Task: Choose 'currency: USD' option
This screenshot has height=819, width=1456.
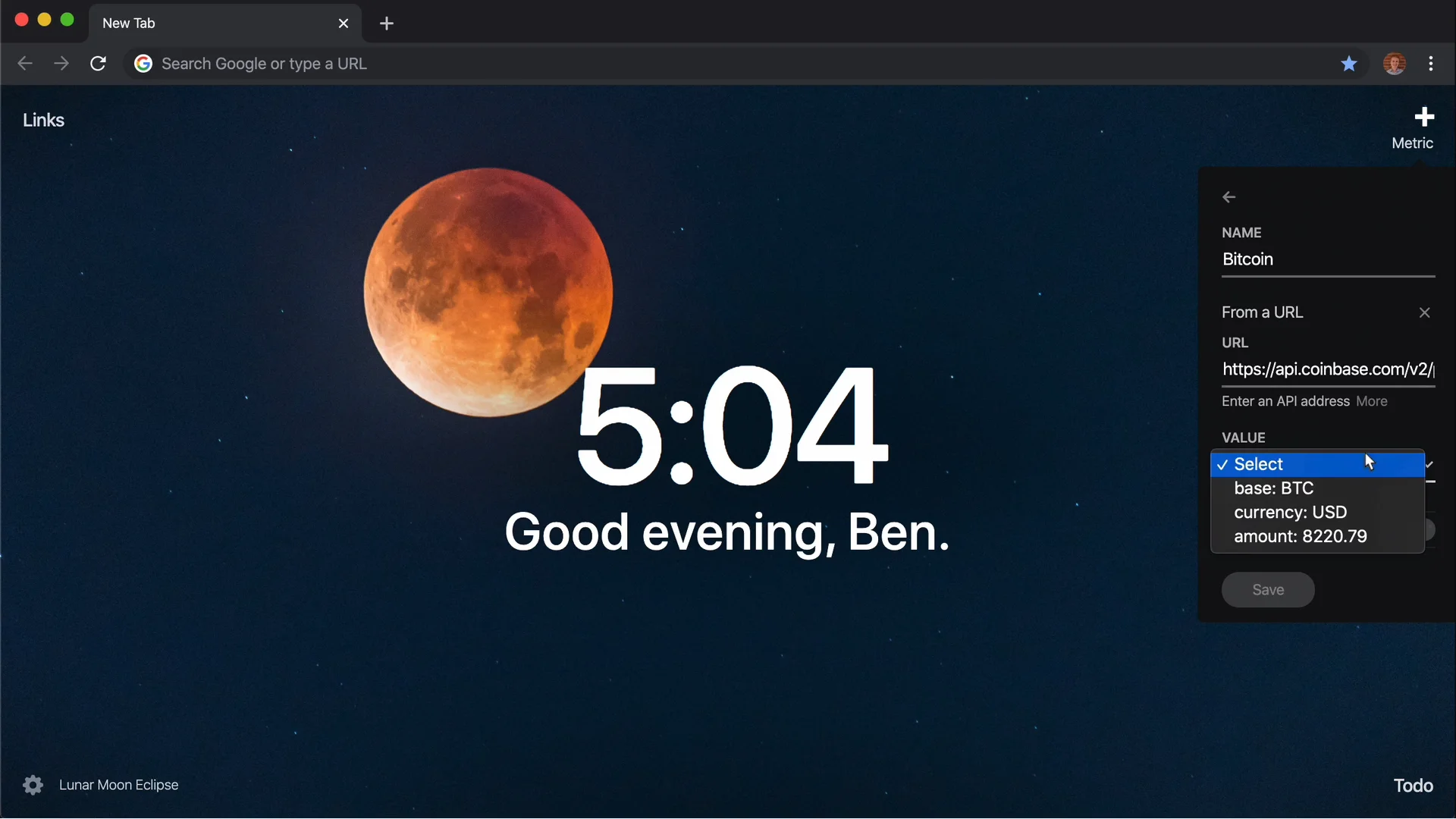Action: (1290, 512)
